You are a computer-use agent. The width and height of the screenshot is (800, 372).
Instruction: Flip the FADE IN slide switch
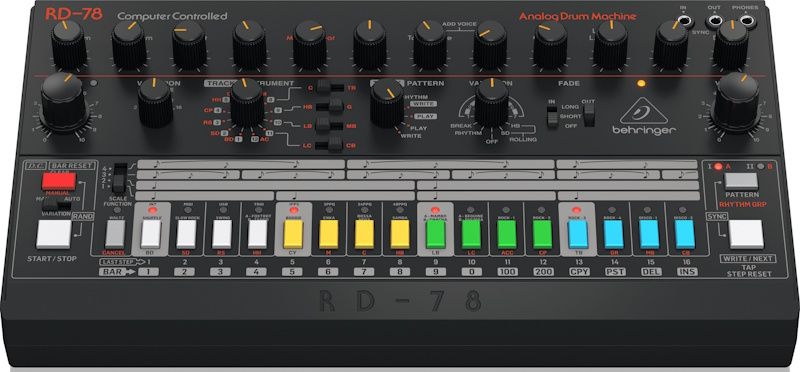(x=552, y=118)
